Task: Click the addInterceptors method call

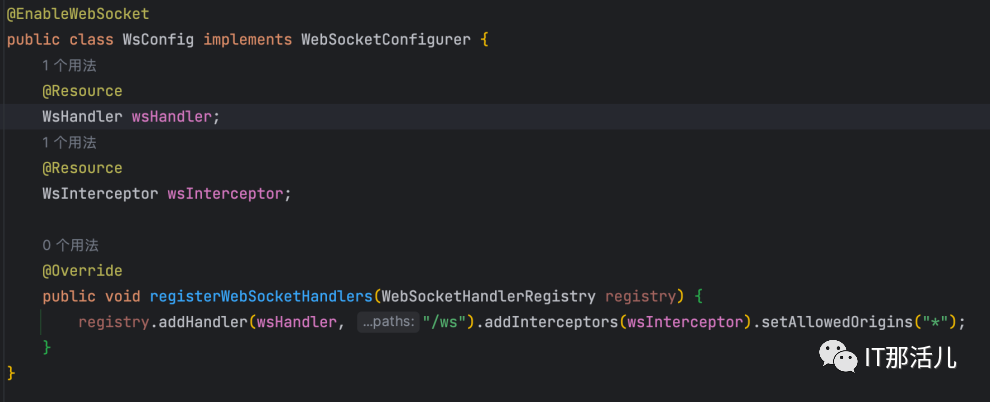Action: [551, 322]
